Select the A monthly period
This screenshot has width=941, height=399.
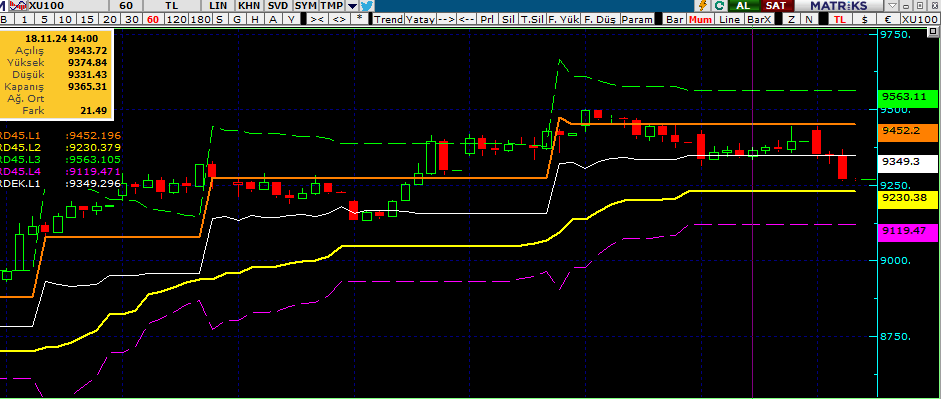click(273, 19)
